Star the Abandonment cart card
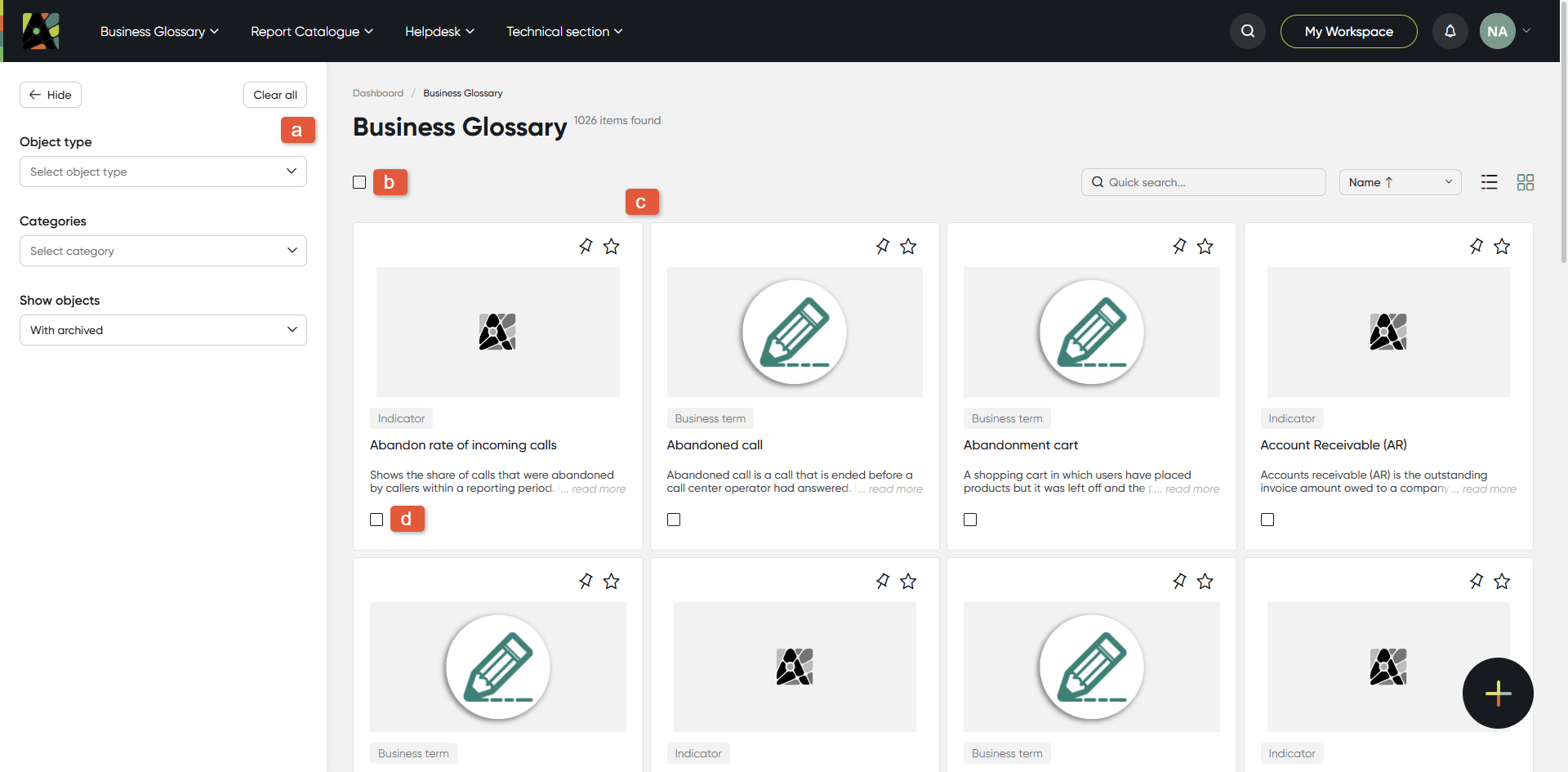This screenshot has height=772, width=1568. tap(1205, 246)
